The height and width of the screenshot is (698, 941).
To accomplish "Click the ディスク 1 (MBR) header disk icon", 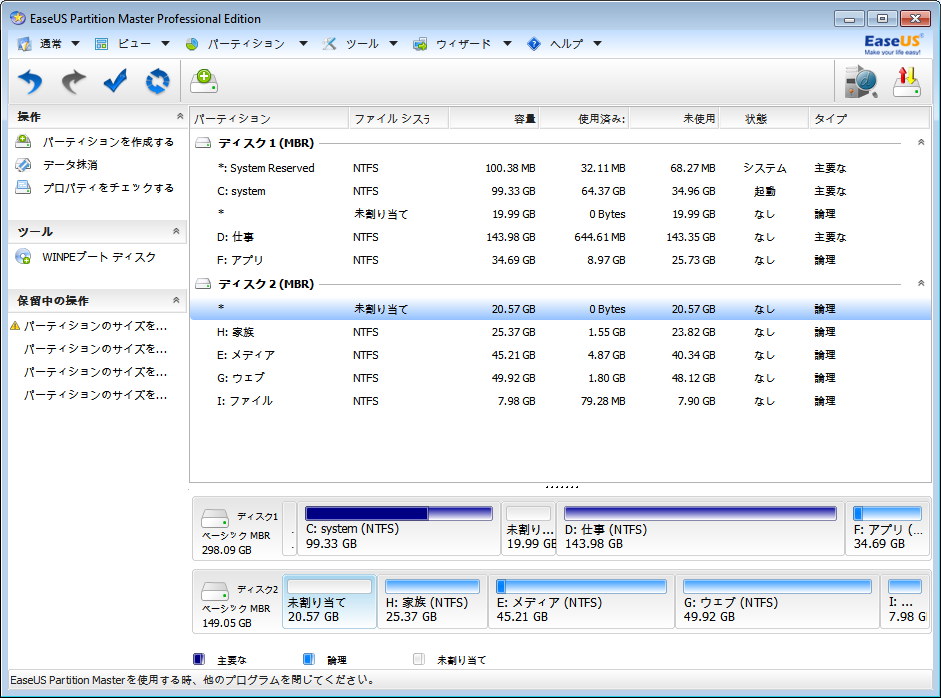I will click(203, 143).
